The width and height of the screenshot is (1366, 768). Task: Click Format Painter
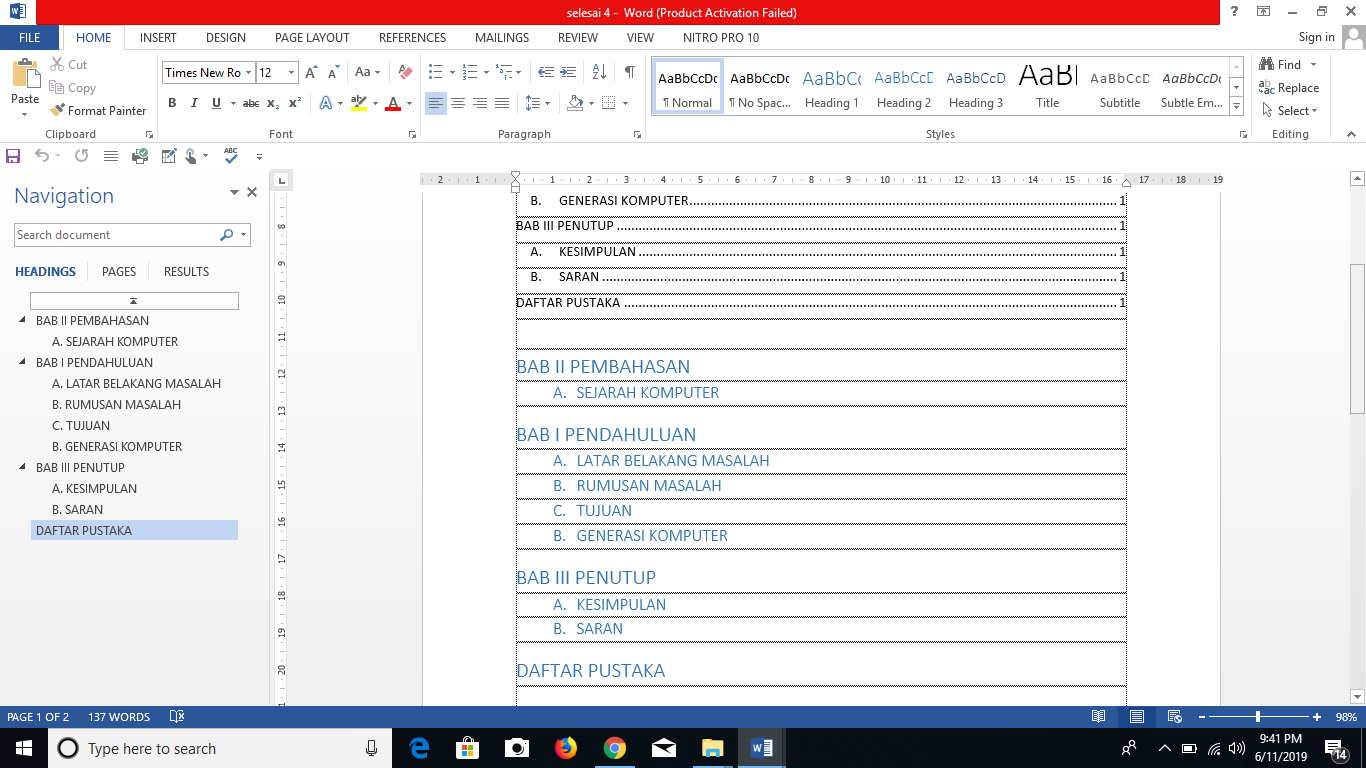[x=97, y=111]
